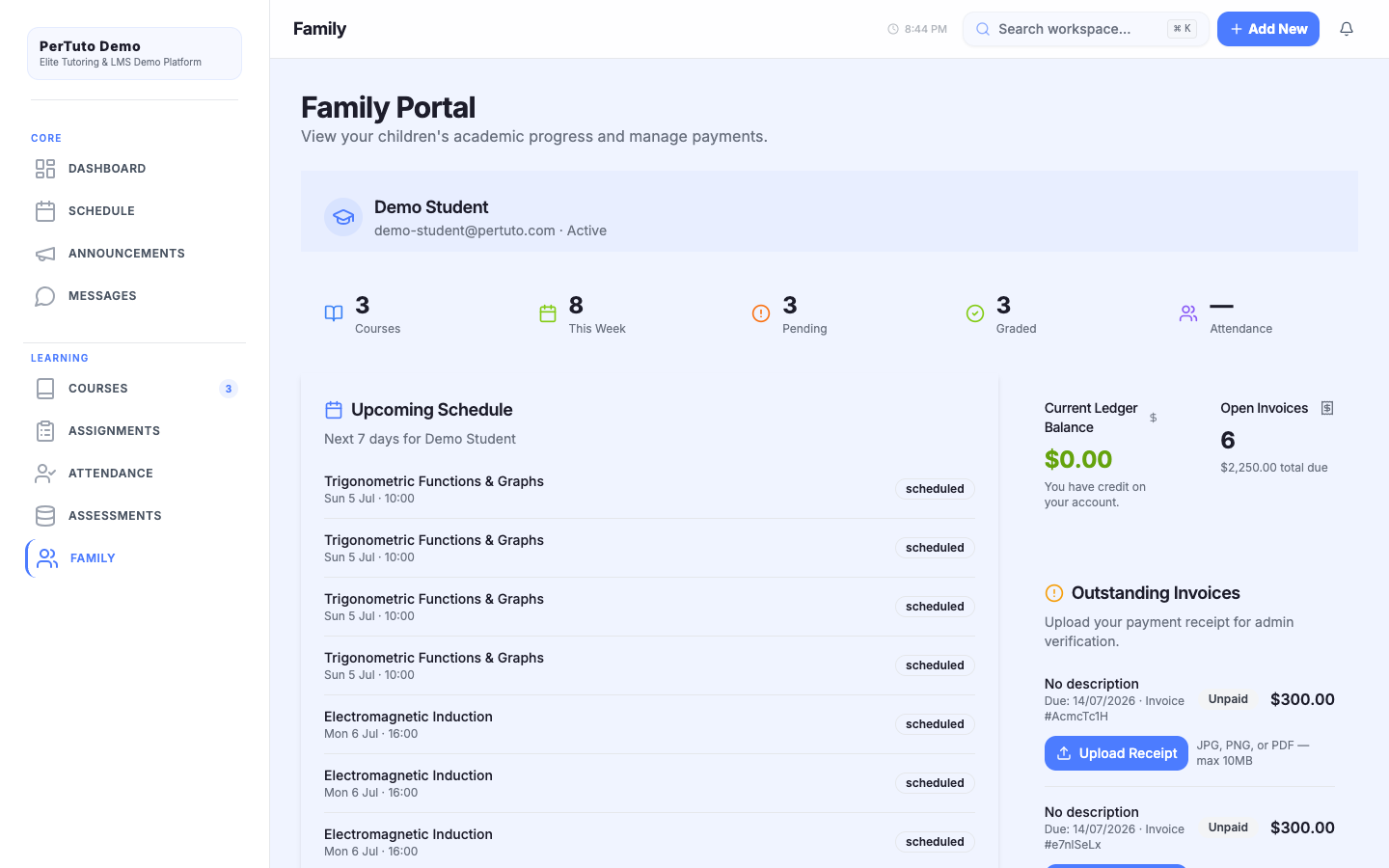This screenshot has height=868, width=1389.
Task: Click the $2,250.00 total due text
Action: pos(1274,468)
